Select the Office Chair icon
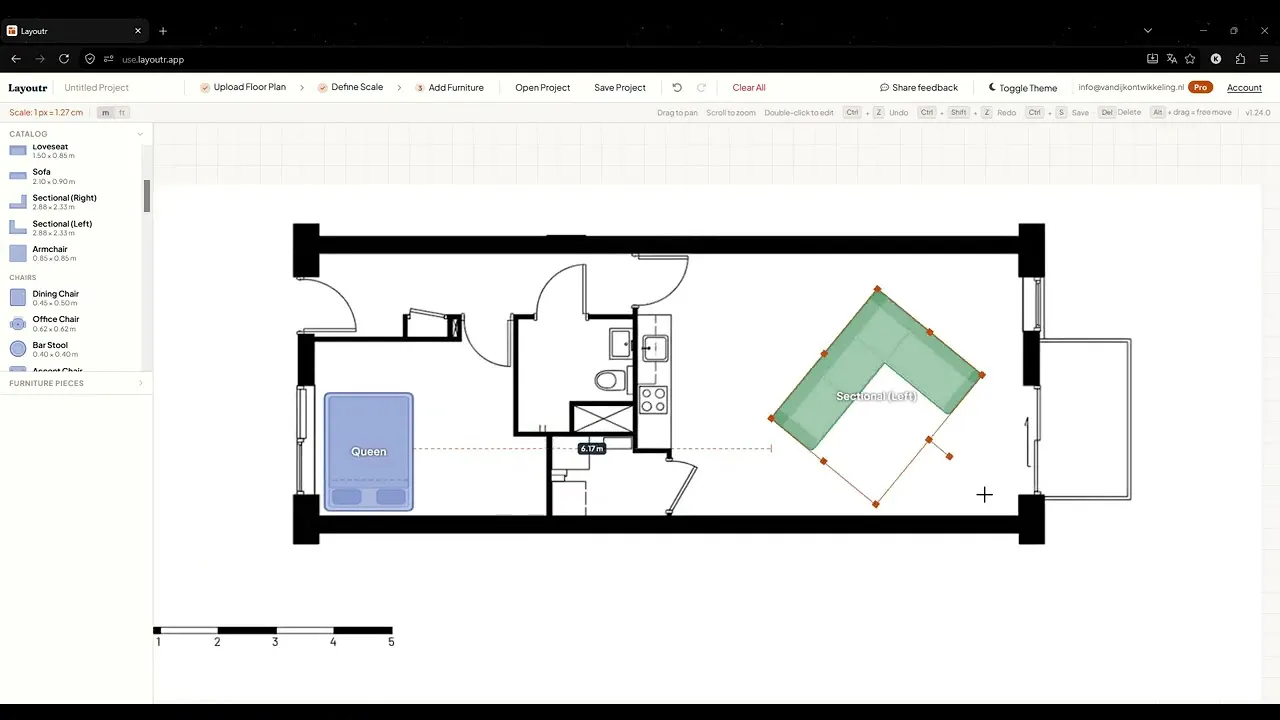The width and height of the screenshot is (1280, 720). point(17,323)
